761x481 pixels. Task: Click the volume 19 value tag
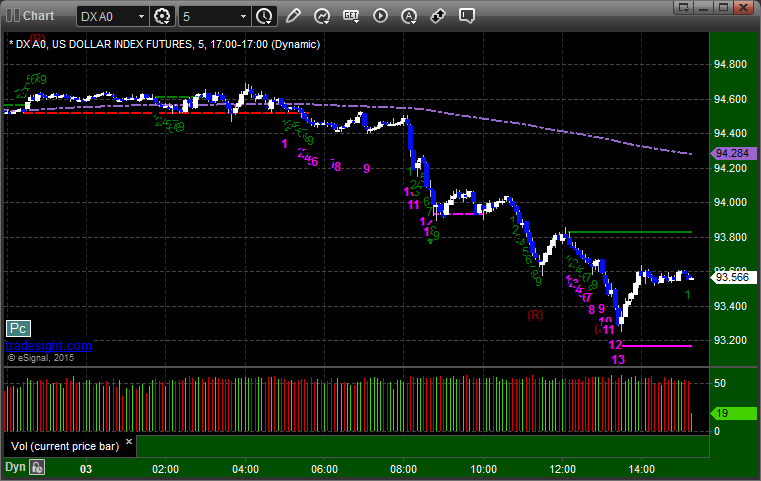733,413
